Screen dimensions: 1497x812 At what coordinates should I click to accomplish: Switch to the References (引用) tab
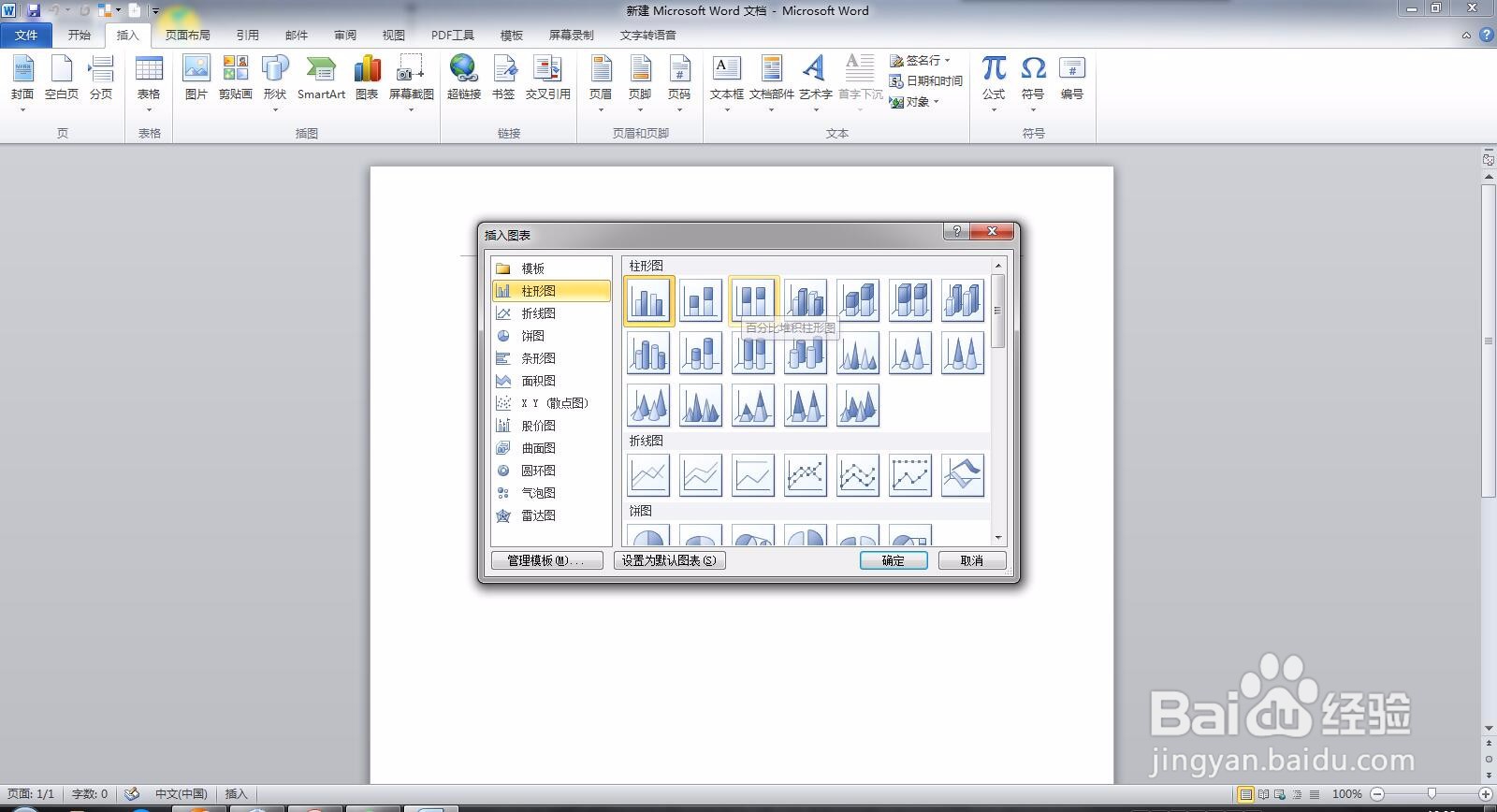248,36
